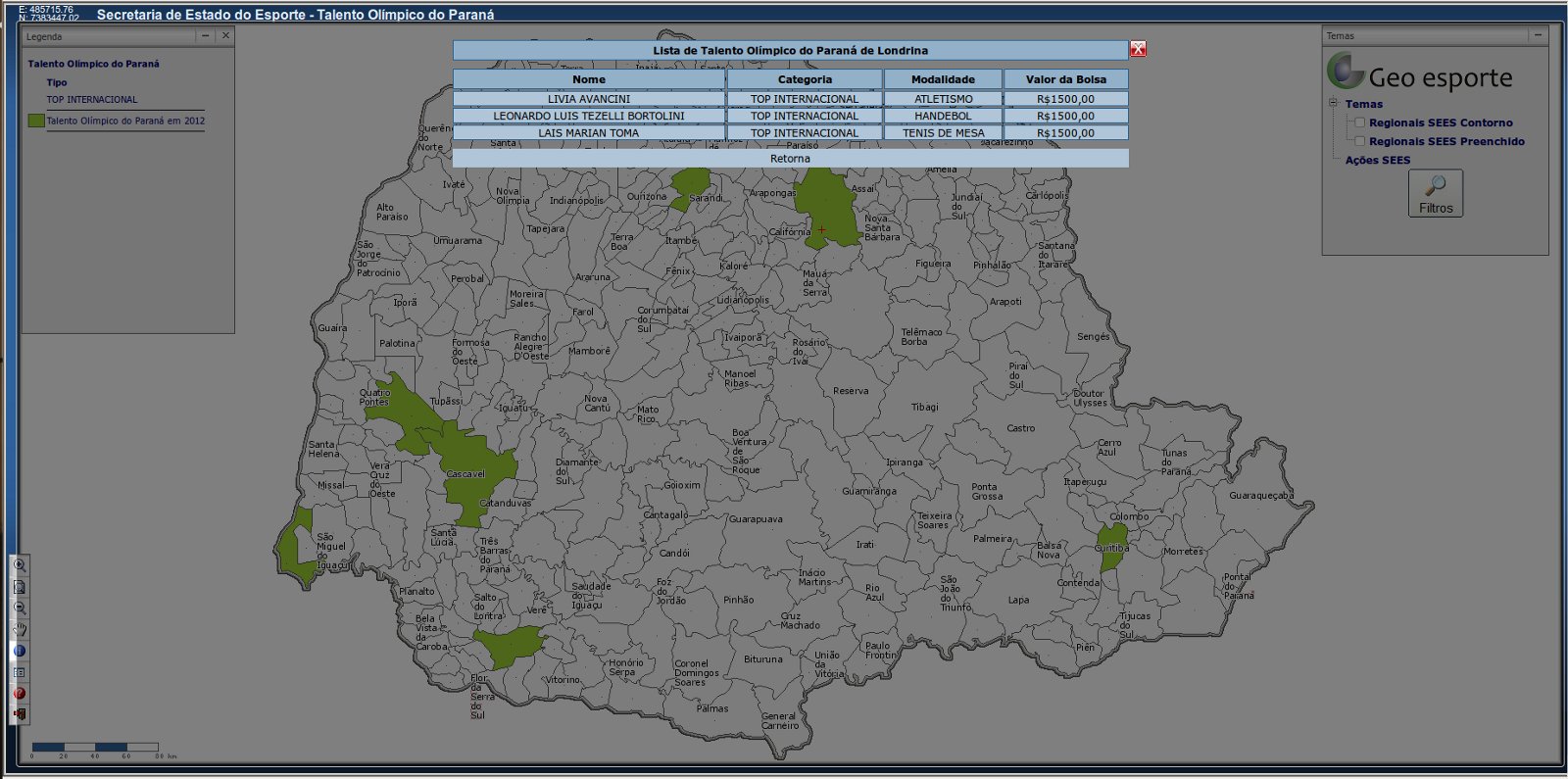Click the red help question mark icon
Viewport: 1568px width, 779px height.
tap(19, 693)
